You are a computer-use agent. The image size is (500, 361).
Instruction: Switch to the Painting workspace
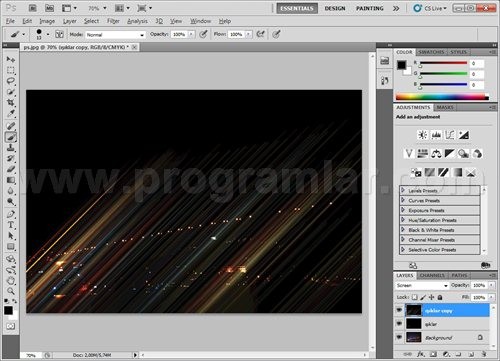(x=370, y=8)
